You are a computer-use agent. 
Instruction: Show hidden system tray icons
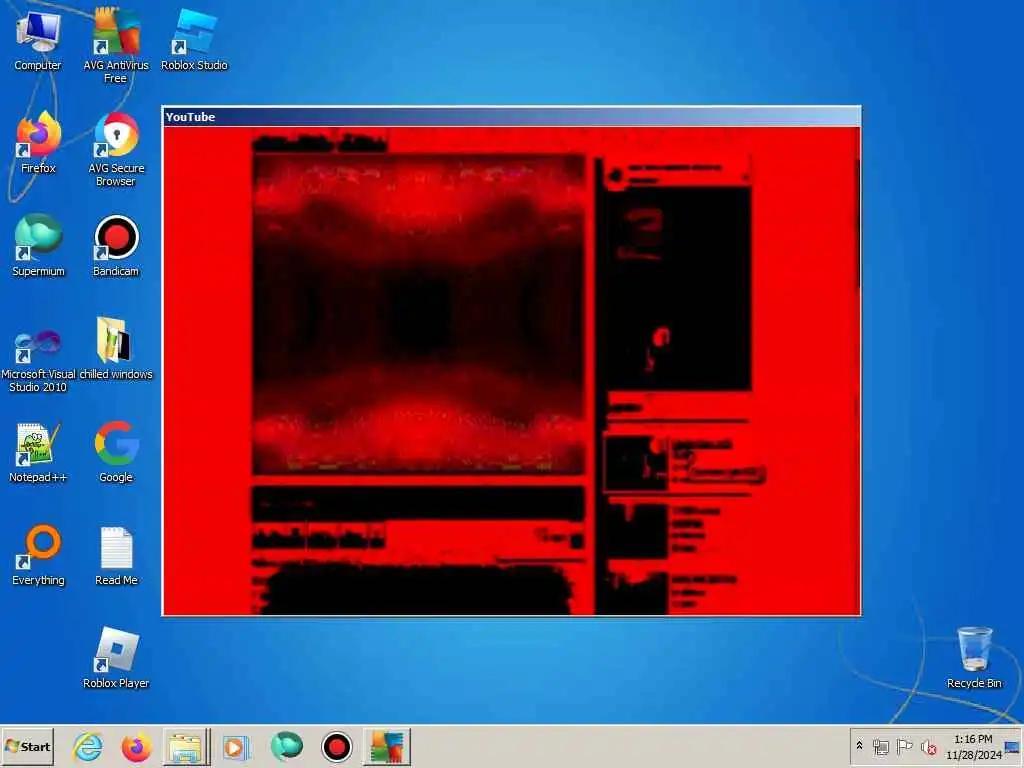859,746
